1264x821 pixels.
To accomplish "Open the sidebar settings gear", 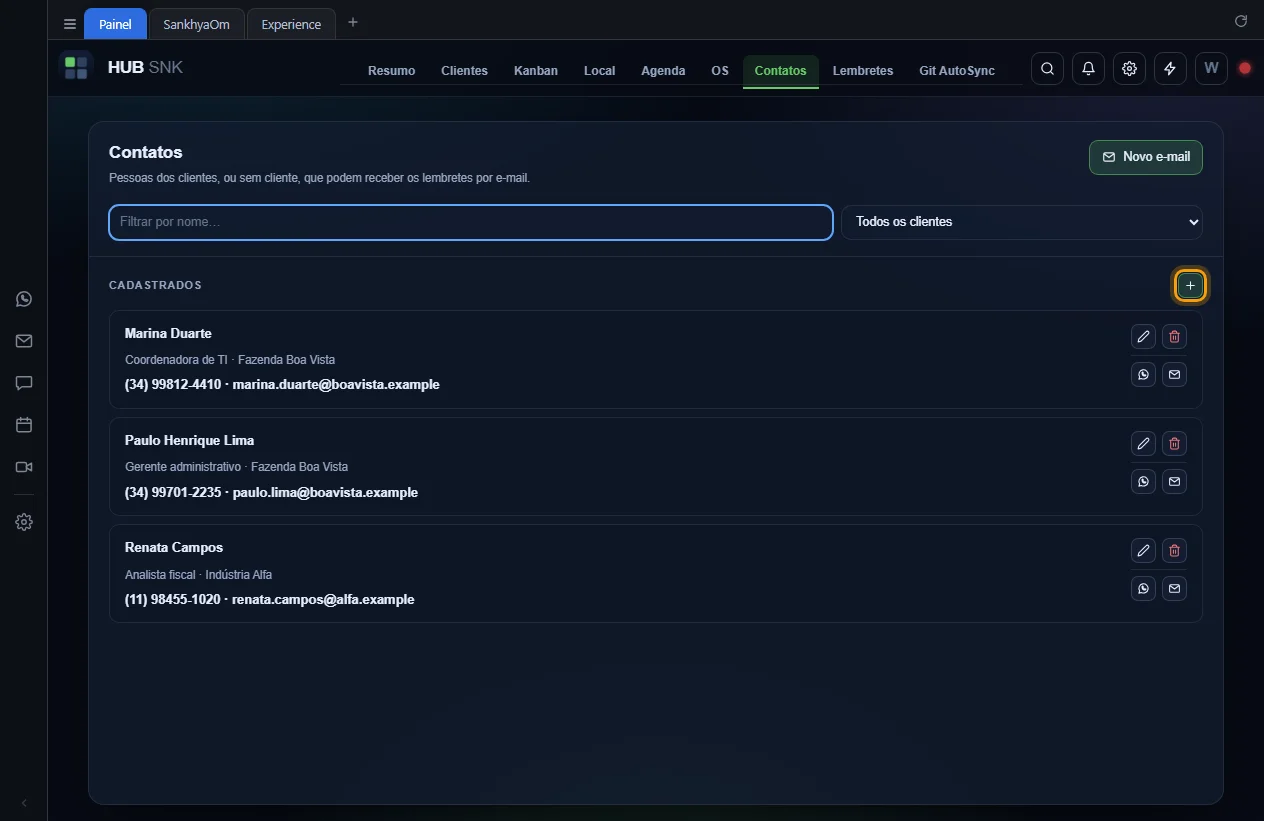I will pos(24,522).
